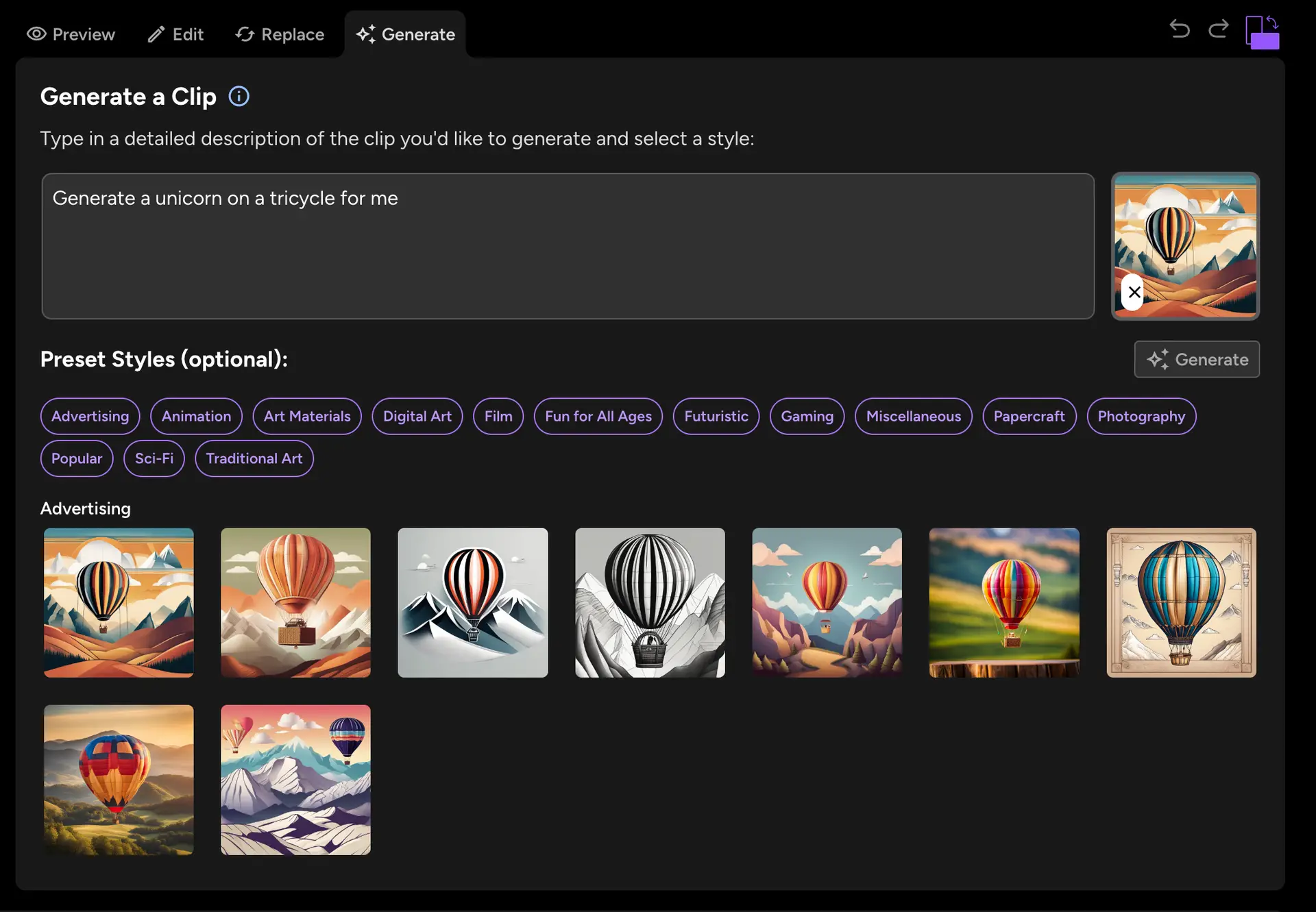
Task: Select the Futuristic preset style
Action: [716, 415]
